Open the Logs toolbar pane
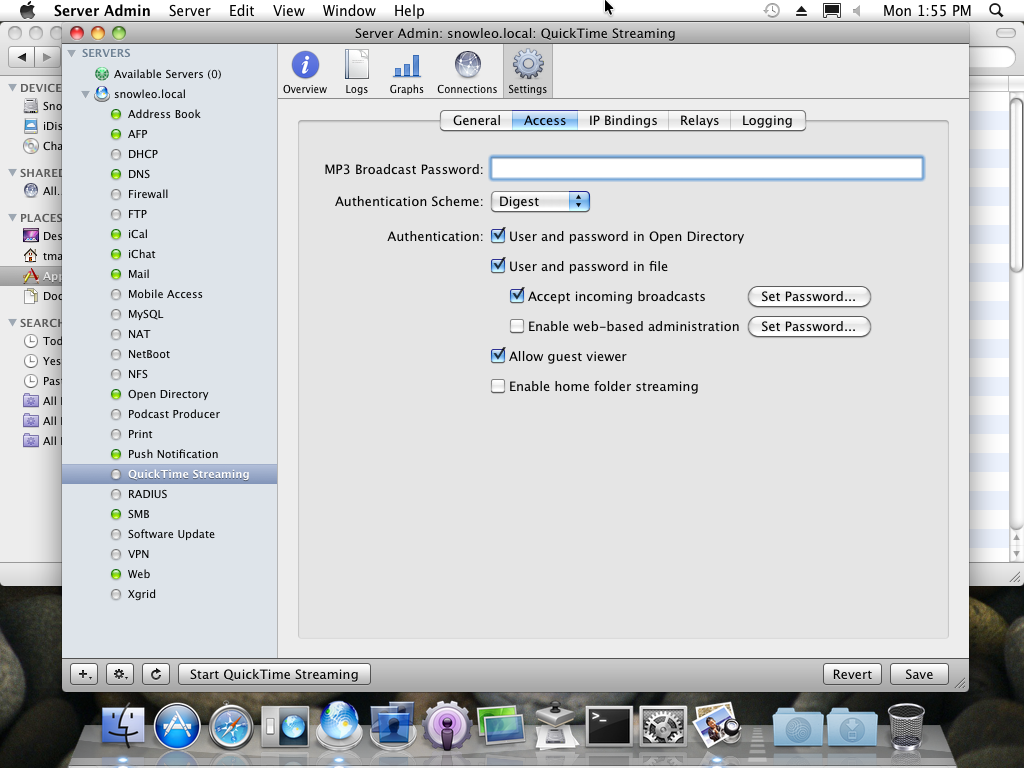This screenshot has width=1024, height=768. coord(357,72)
